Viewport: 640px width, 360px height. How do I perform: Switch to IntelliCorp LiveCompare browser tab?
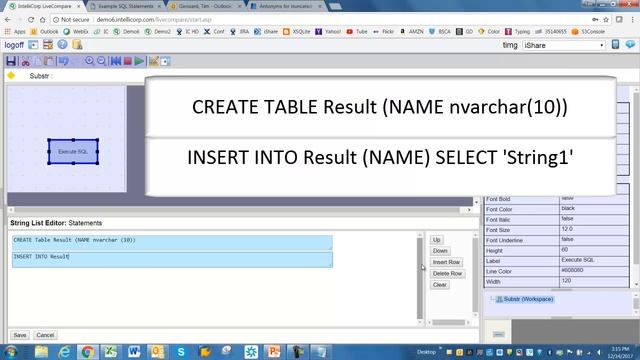click(44, 6)
